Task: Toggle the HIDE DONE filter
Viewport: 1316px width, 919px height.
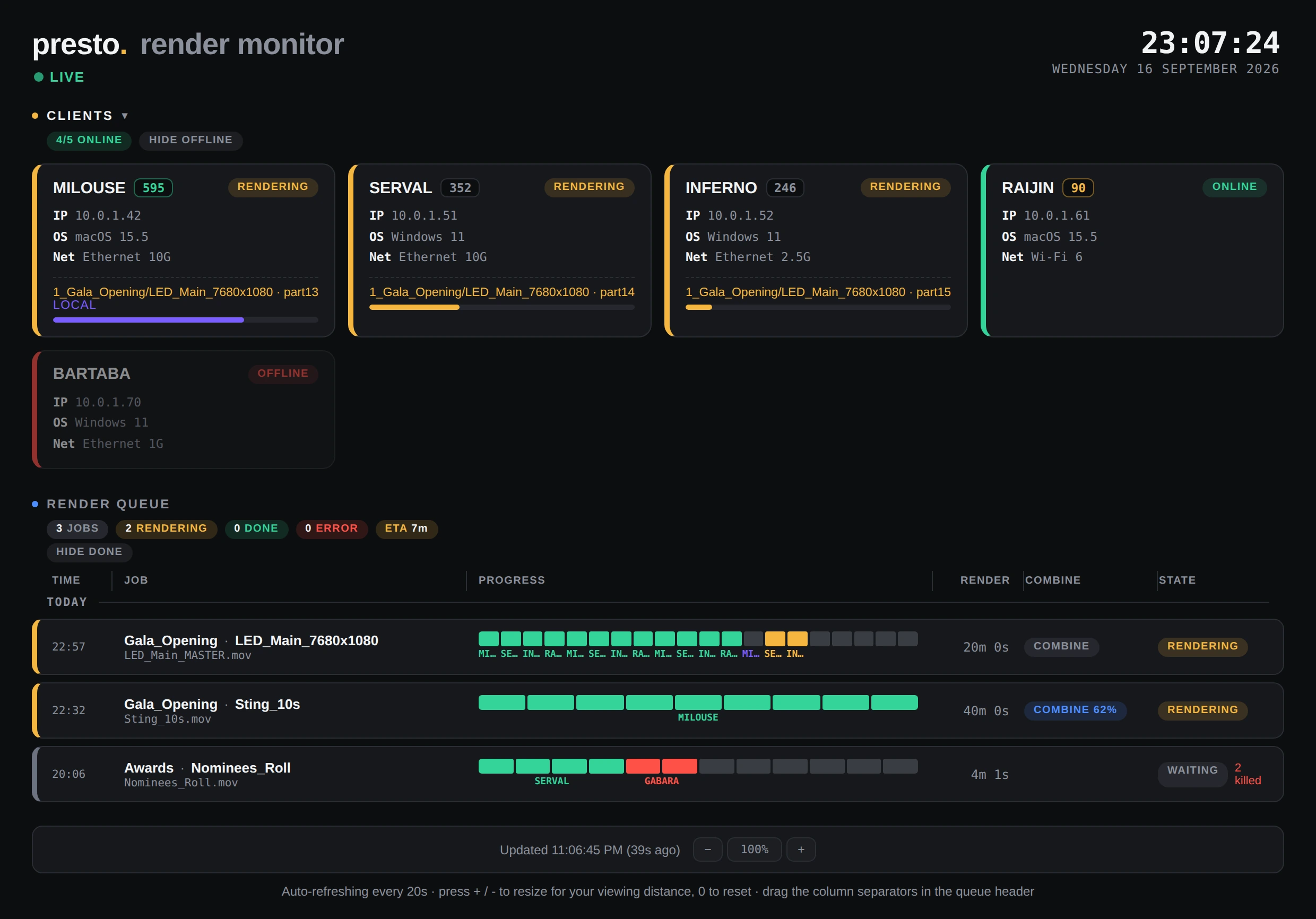Action: pos(90,552)
